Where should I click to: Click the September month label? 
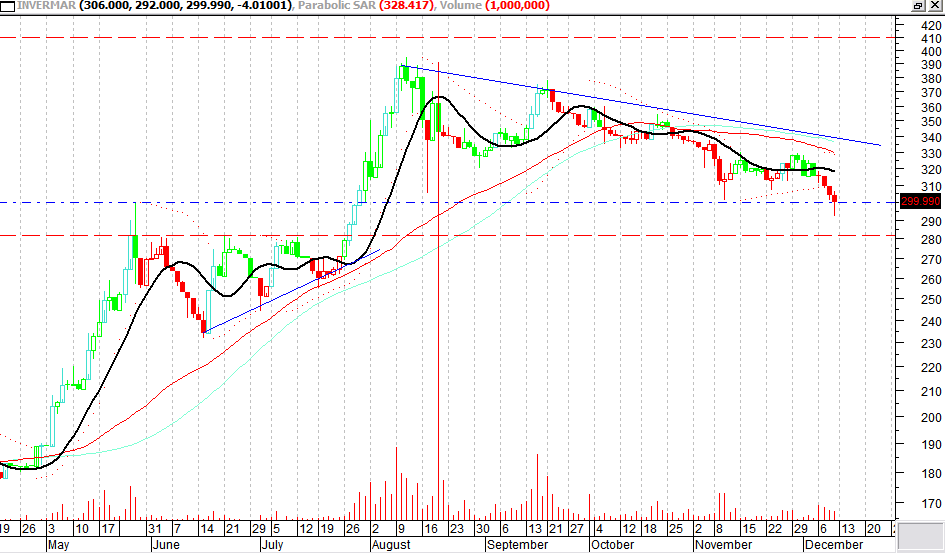(x=518, y=545)
